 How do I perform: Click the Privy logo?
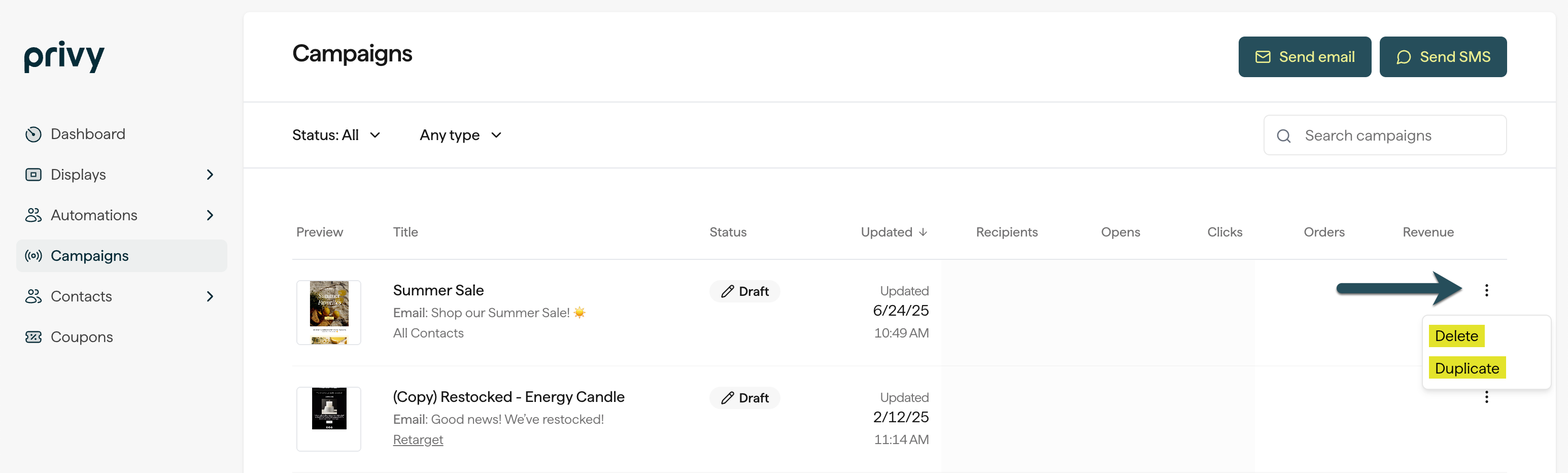click(x=64, y=57)
